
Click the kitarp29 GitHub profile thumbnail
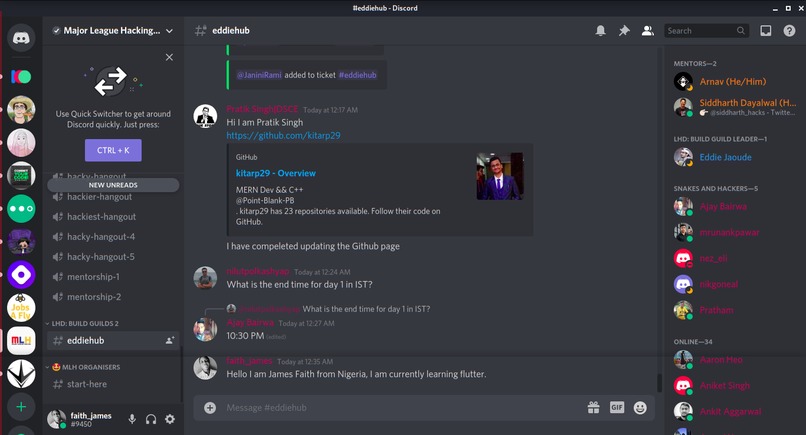pos(500,176)
